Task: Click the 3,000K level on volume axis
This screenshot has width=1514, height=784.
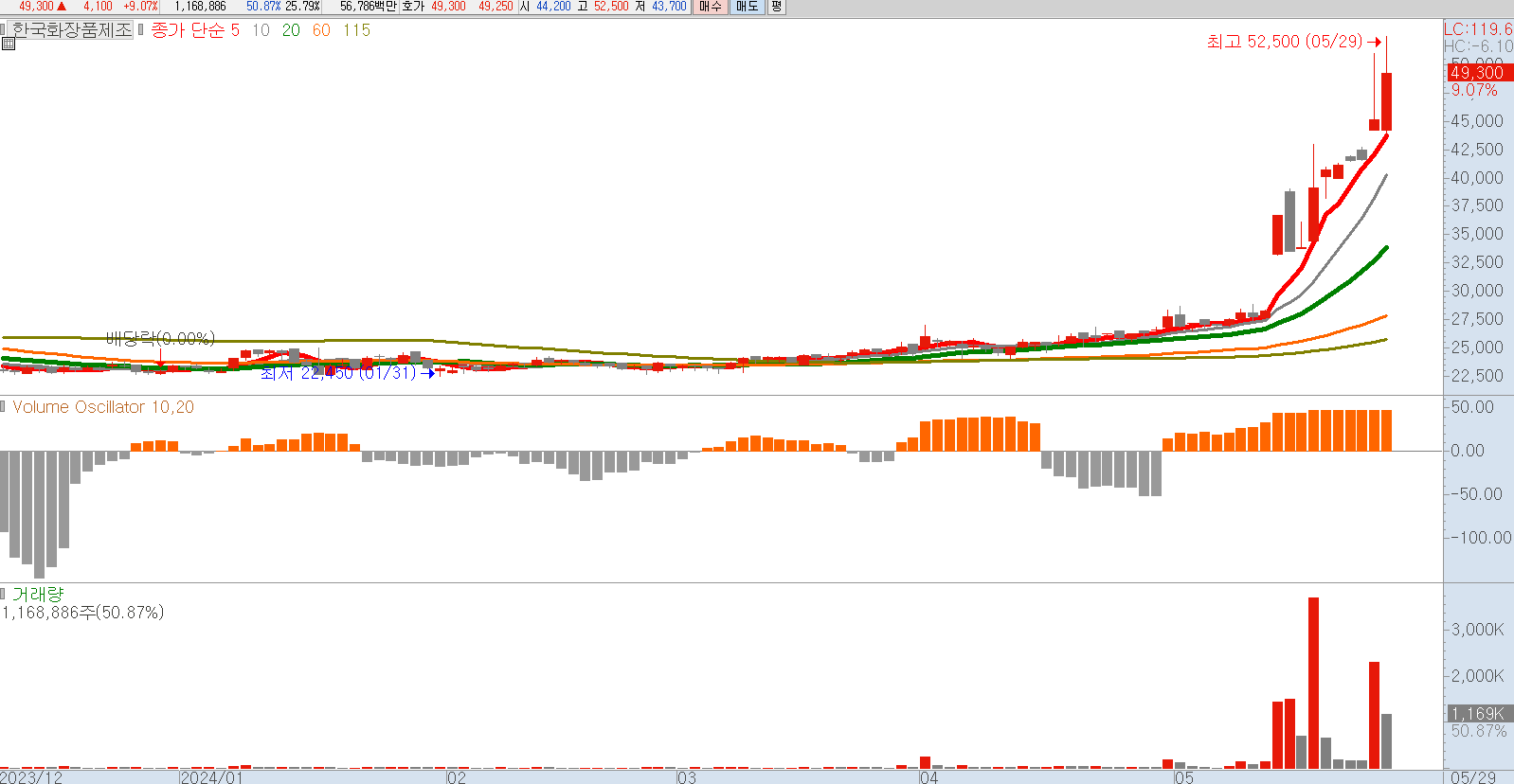Action: pyautogui.click(x=1477, y=630)
